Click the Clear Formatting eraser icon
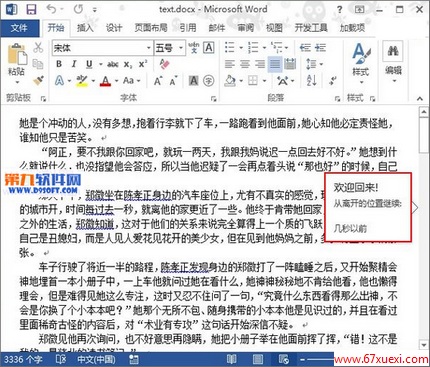Image resolution: width=430 pixels, height=367 pixels. pos(164,64)
